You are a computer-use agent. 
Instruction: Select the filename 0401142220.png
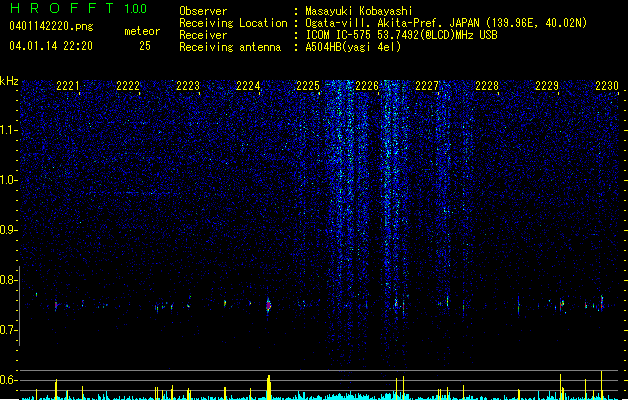51,26
